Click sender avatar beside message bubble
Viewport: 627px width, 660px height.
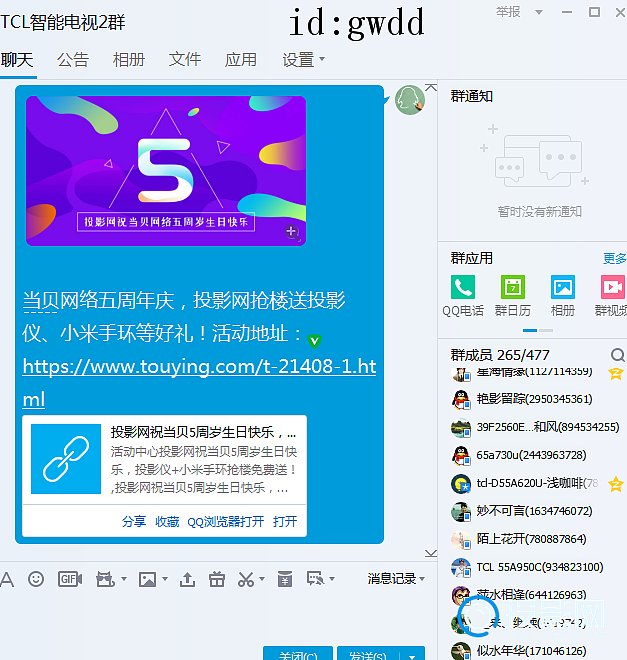point(410,100)
